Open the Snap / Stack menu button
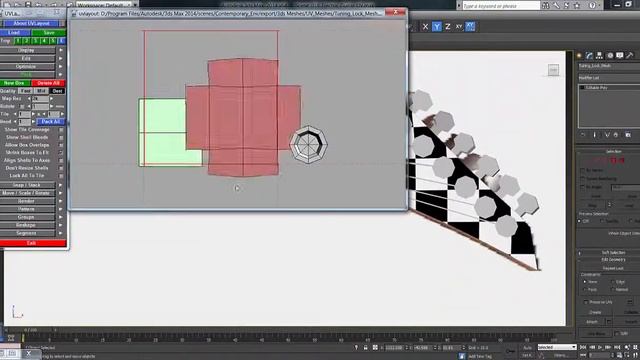Screen dimensions: 640x360 tap(27, 185)
